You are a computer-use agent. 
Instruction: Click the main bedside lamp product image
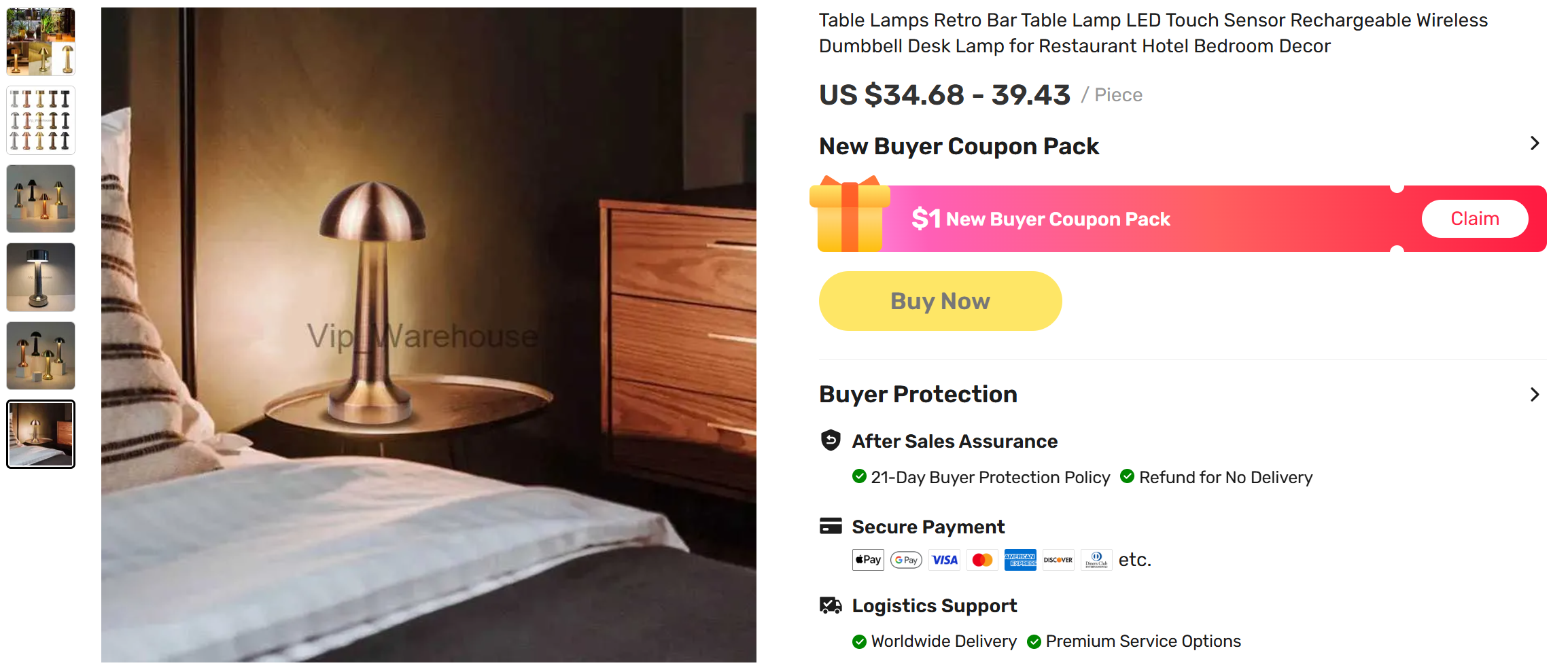429,335
